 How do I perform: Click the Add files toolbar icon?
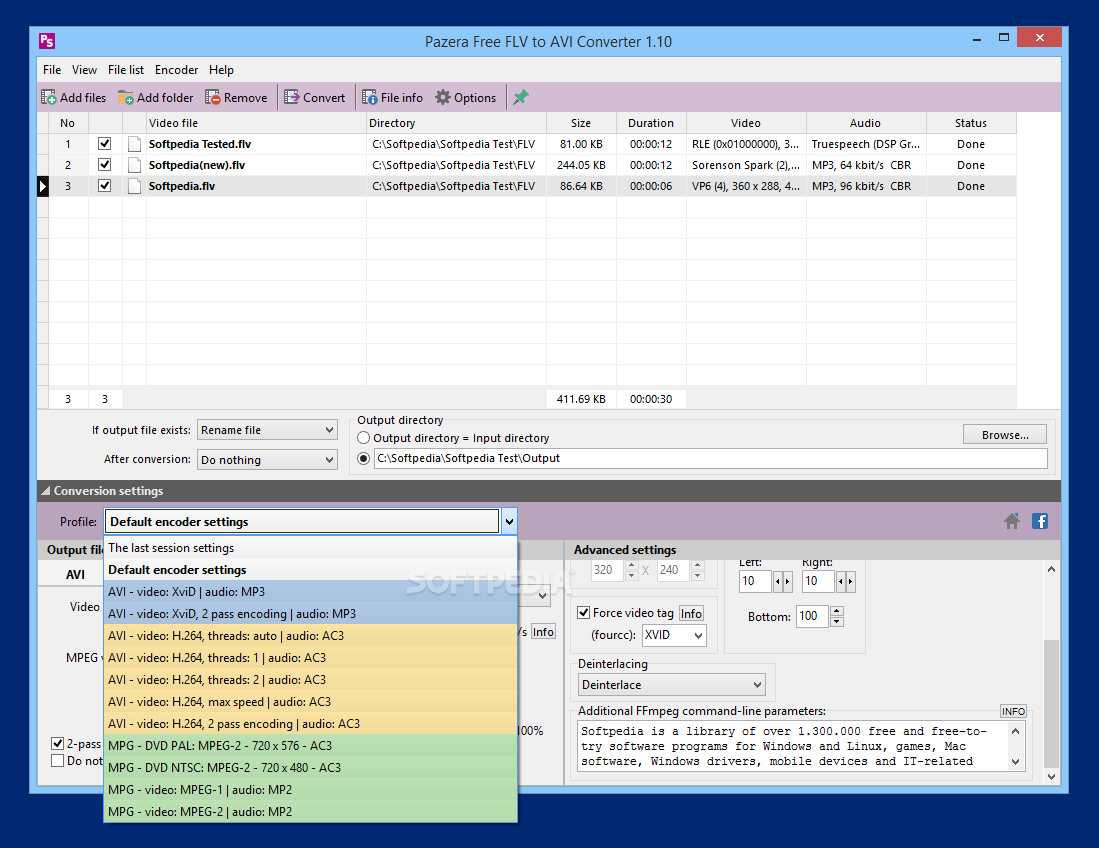[48, 97]
